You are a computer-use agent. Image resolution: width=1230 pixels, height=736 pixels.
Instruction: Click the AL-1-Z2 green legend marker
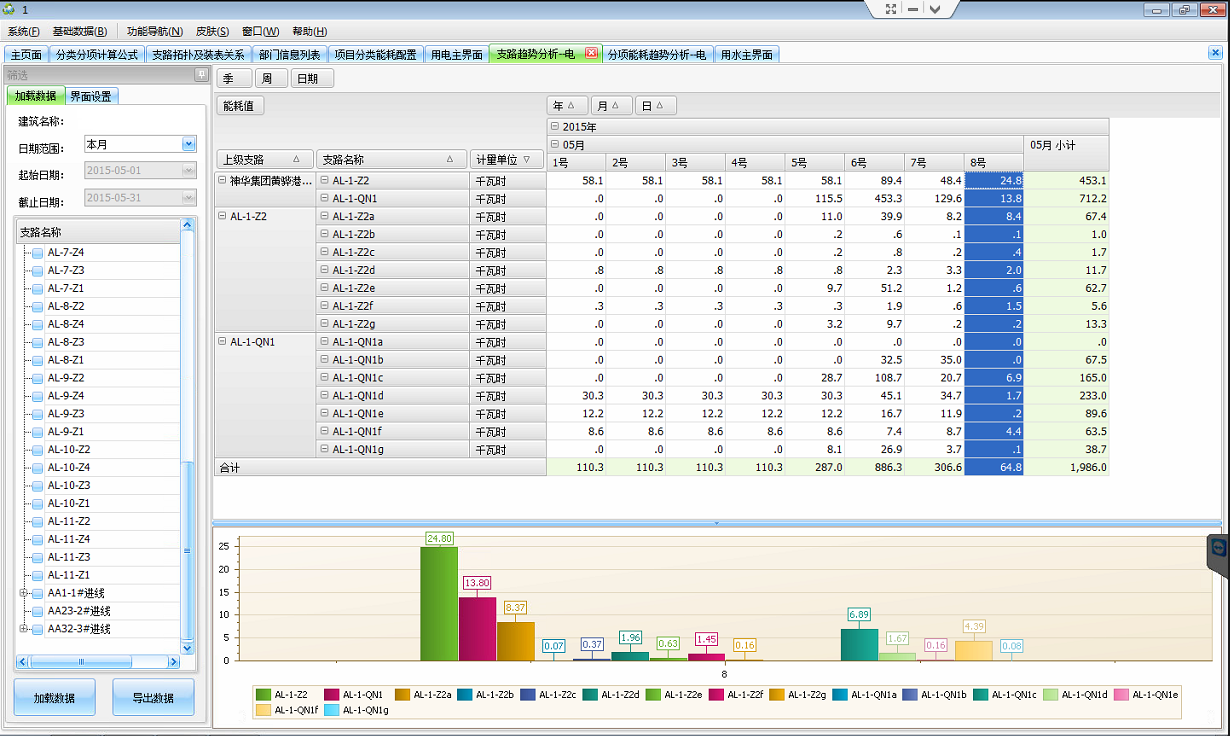[x=264, y=694]
